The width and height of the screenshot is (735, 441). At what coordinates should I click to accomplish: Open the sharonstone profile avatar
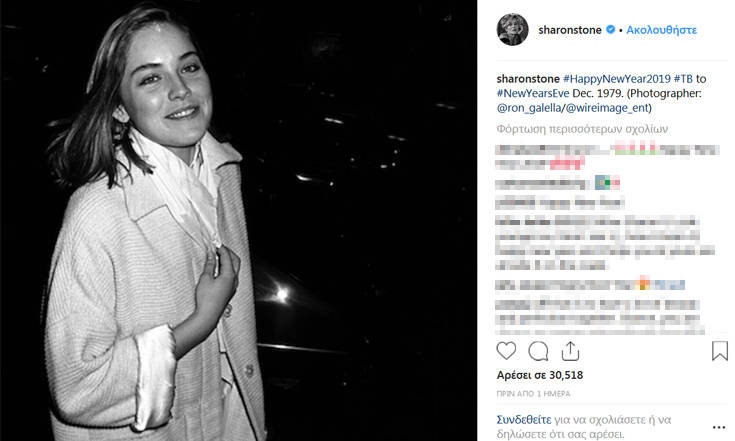pos(512,30)
